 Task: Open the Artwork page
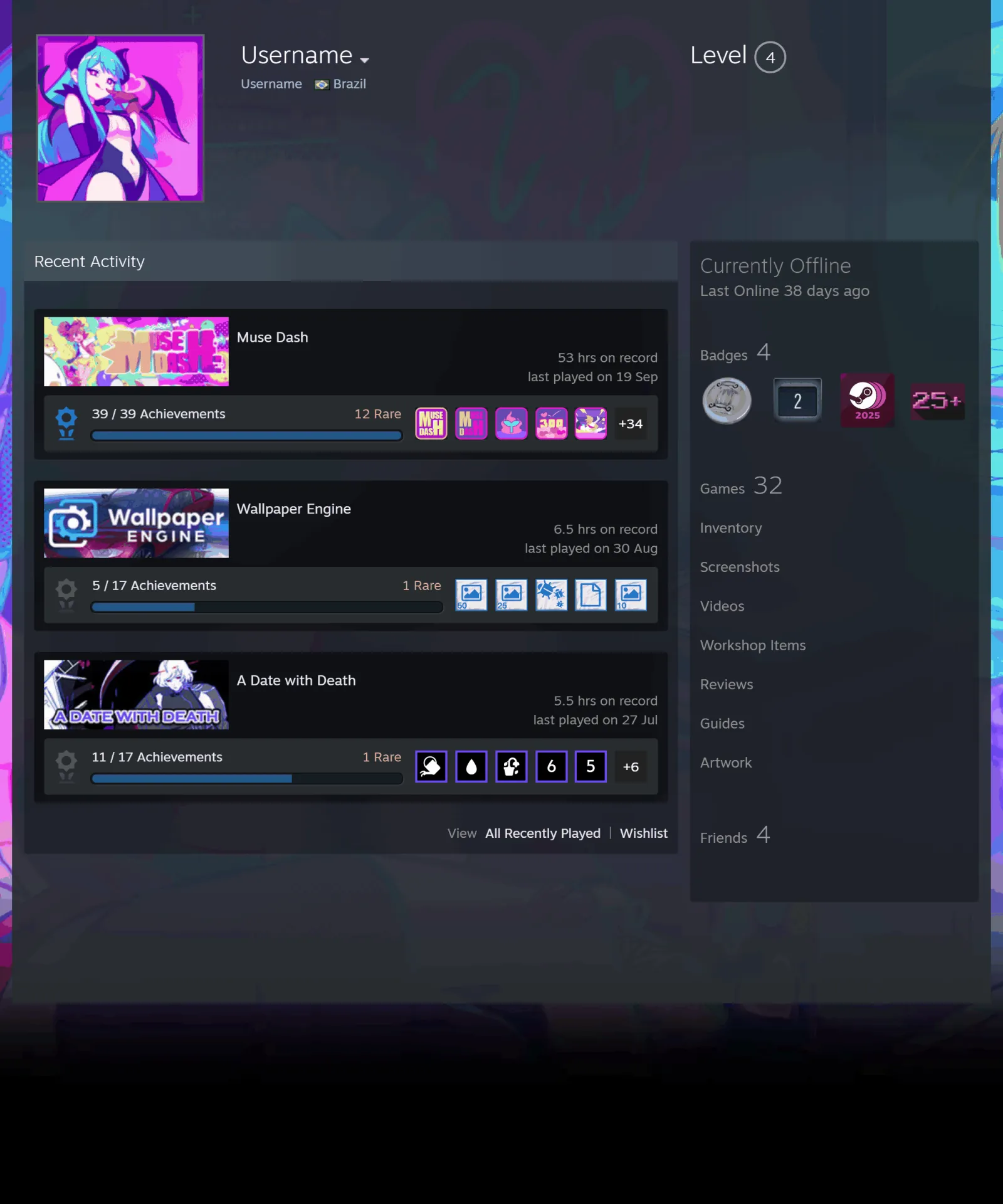(x=726, y=763)
